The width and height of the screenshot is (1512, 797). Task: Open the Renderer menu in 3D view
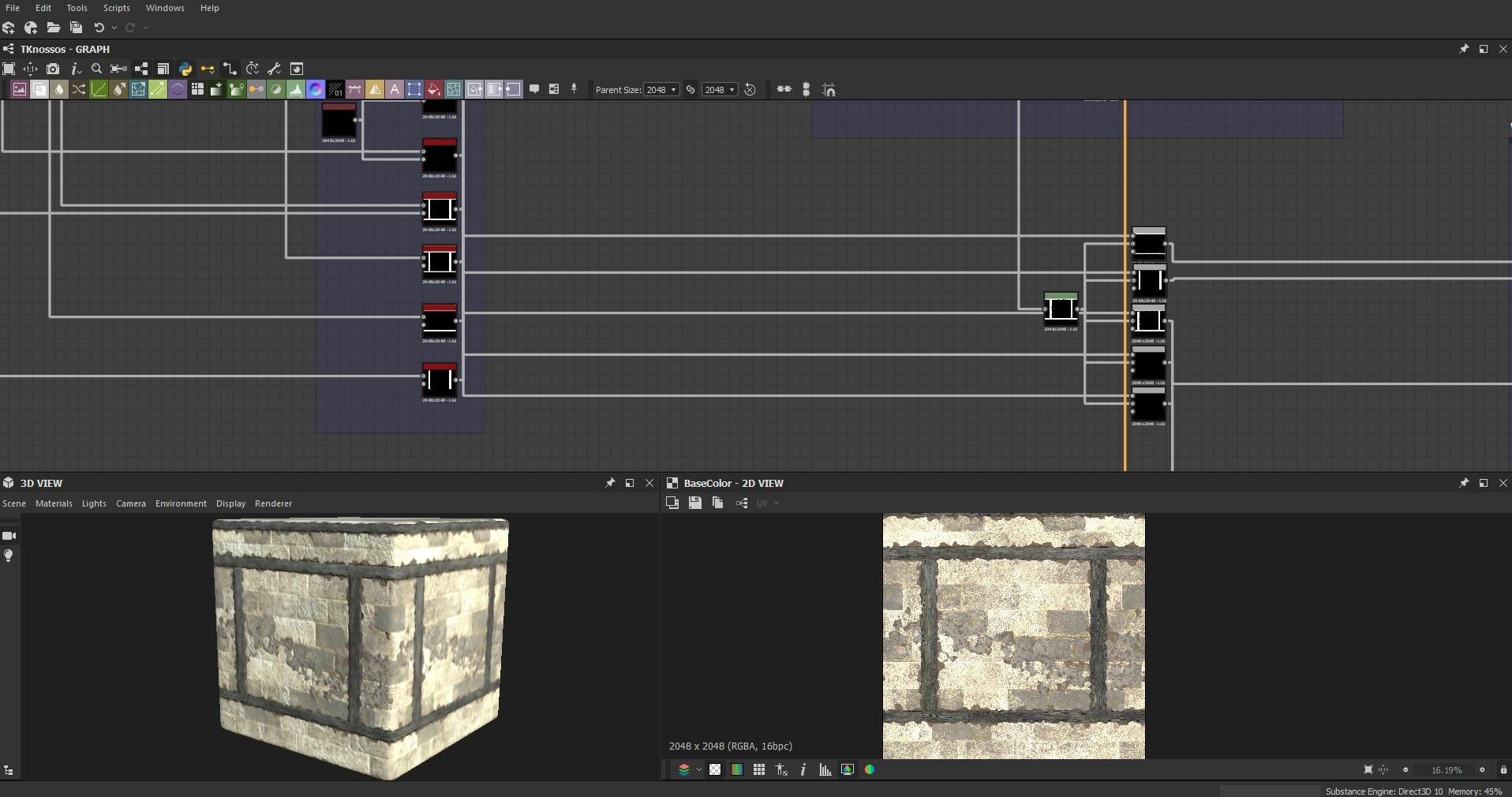click(273, 503)
